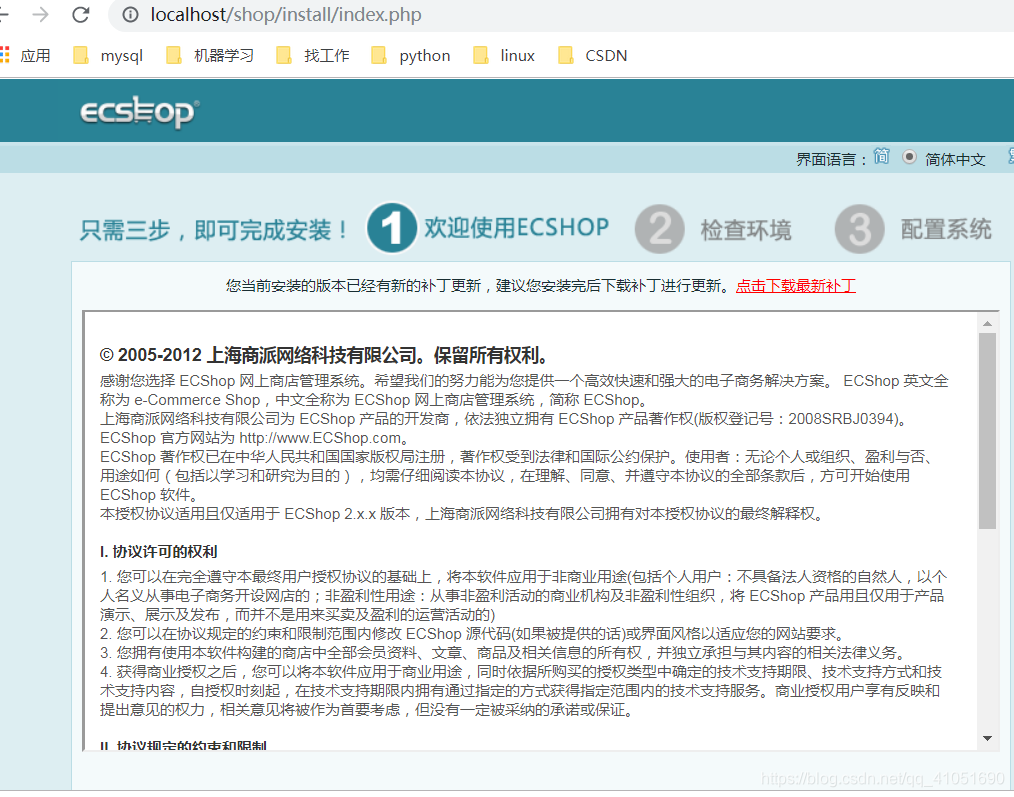Click the step 1 circle icon

coord(392,228)
